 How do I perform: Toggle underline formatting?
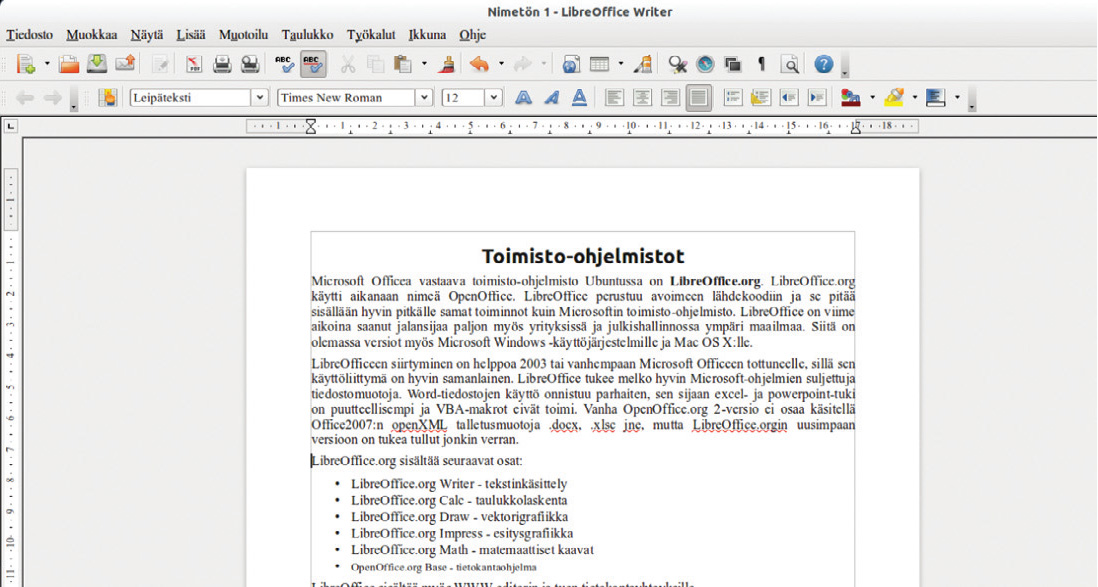[579, 97]
